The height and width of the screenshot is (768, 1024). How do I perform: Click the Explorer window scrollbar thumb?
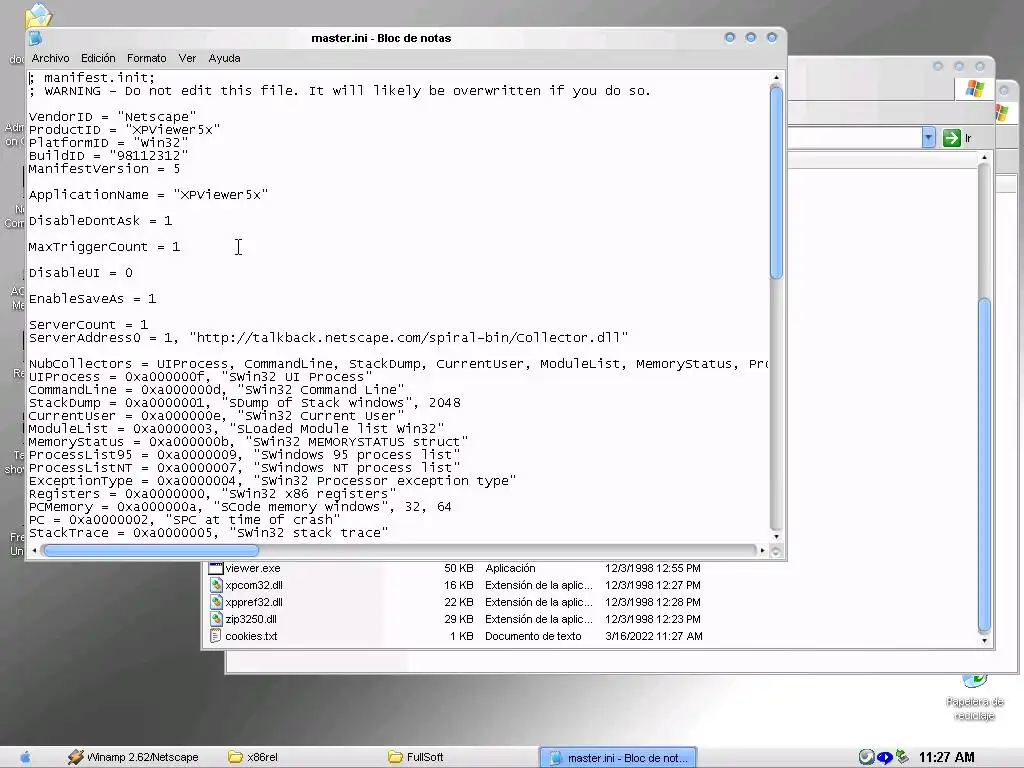pyautogui.click(x=984, y=465)
